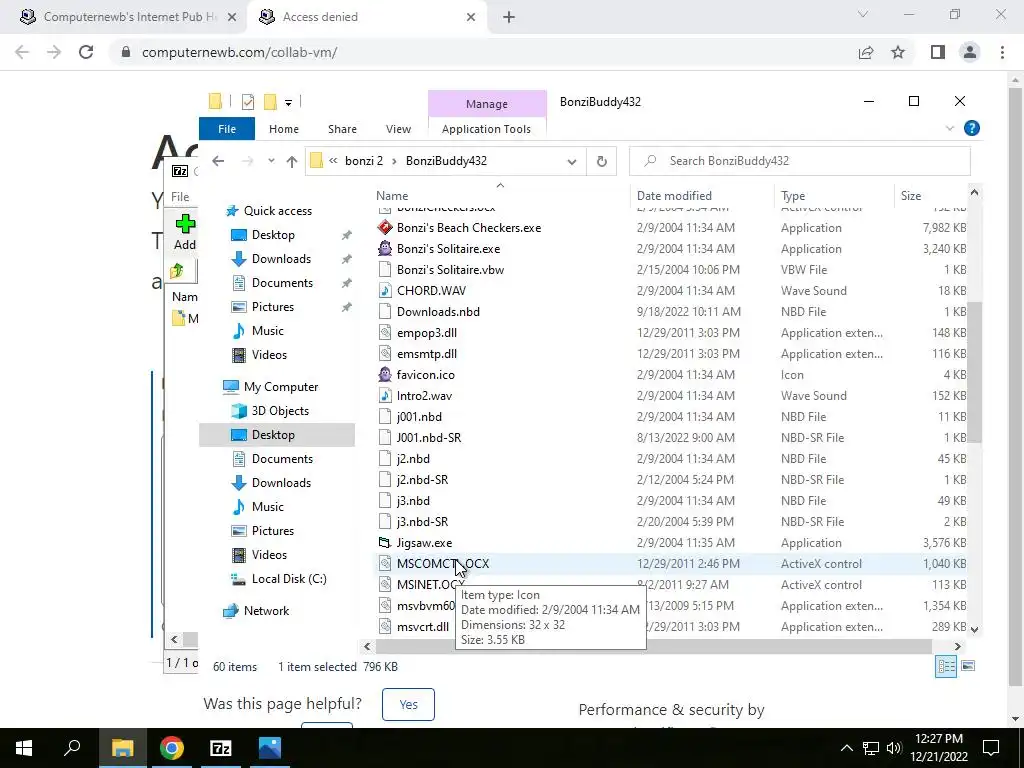Open Chrome tab search dropdown

pyautogui.click(x=863, y=14)
